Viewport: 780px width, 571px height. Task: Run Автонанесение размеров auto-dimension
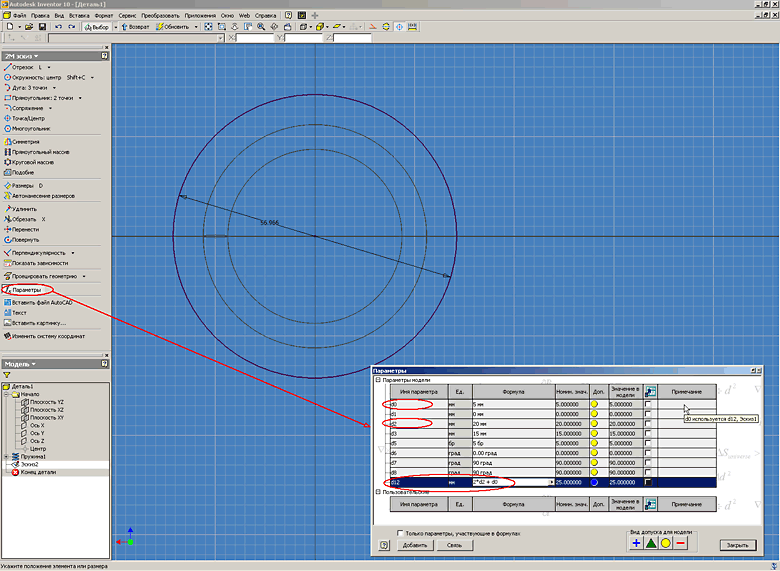pyautogui.click(x=39, y=196)
